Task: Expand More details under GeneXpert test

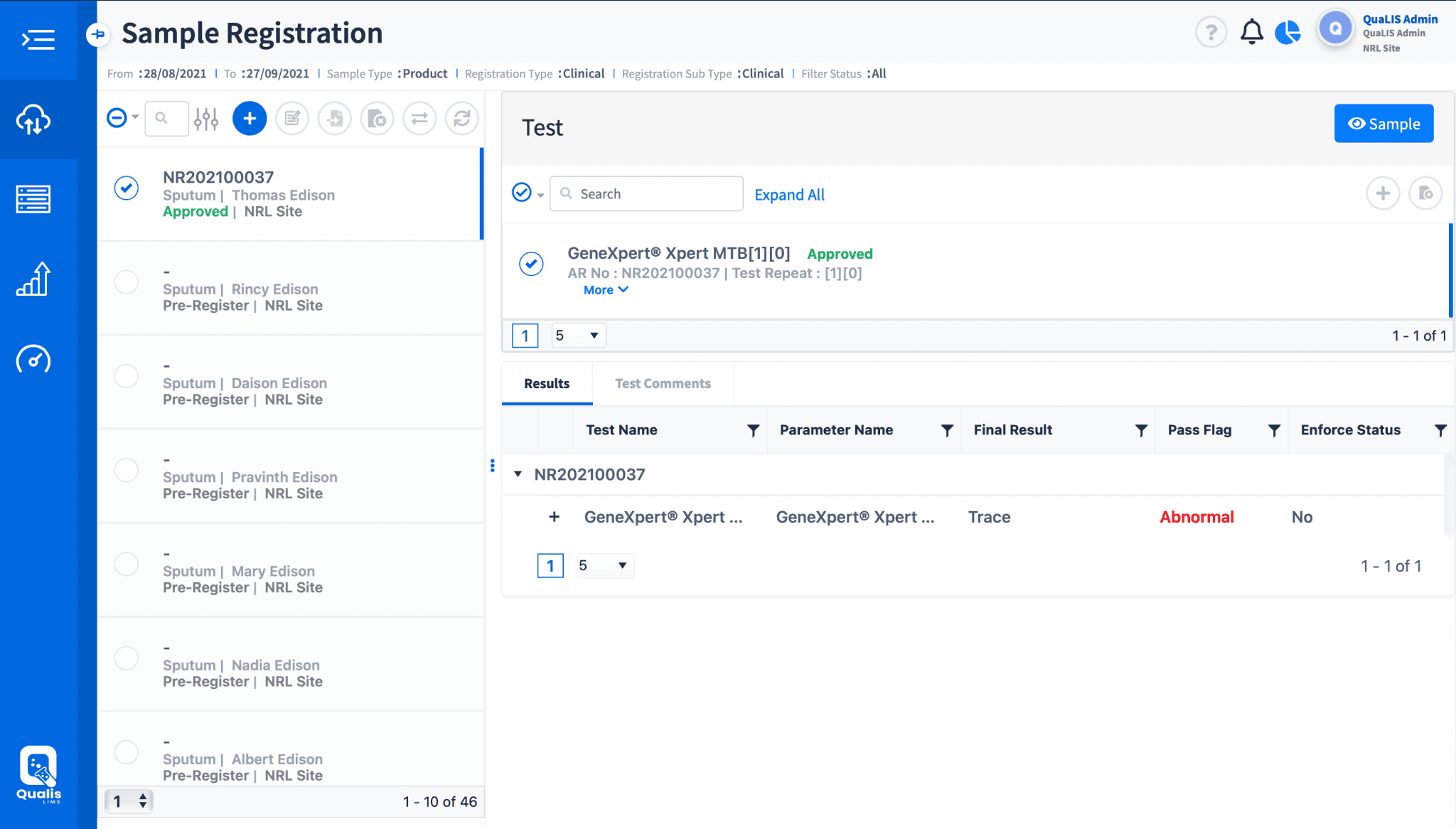Action: pos(606,290)
